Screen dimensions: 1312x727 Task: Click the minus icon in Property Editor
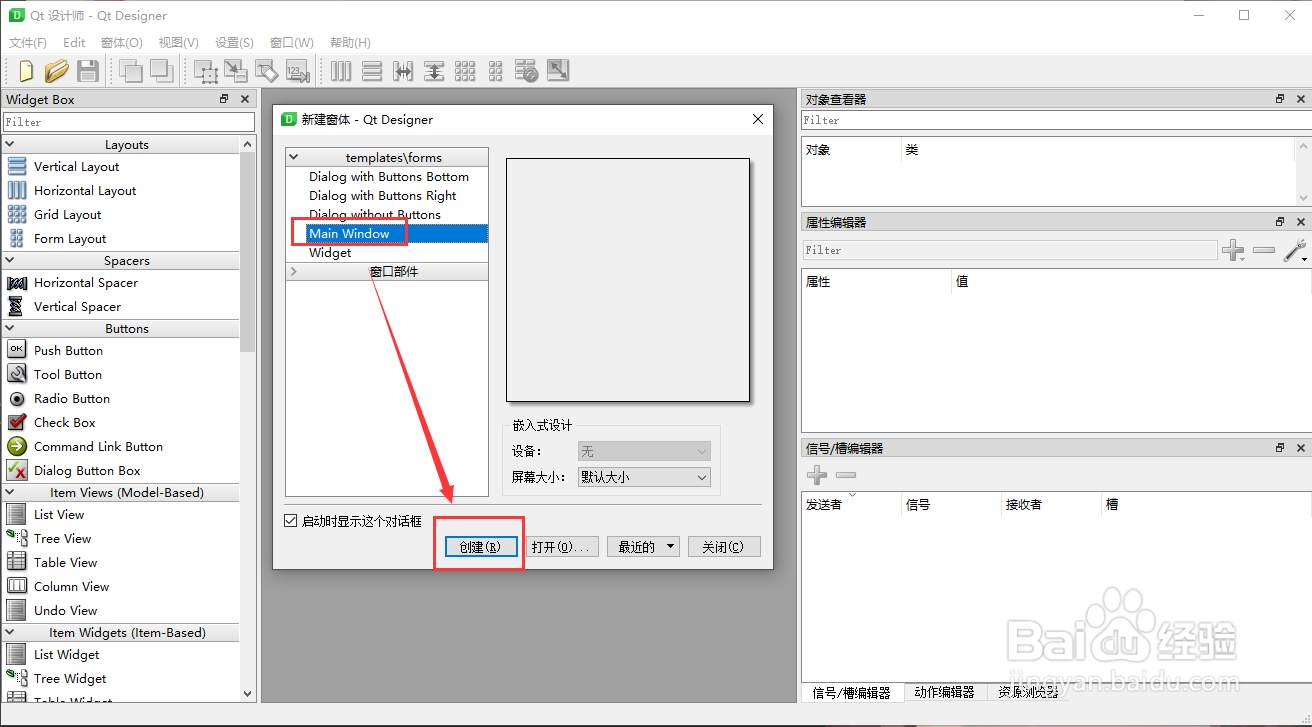click(1264, 250)
